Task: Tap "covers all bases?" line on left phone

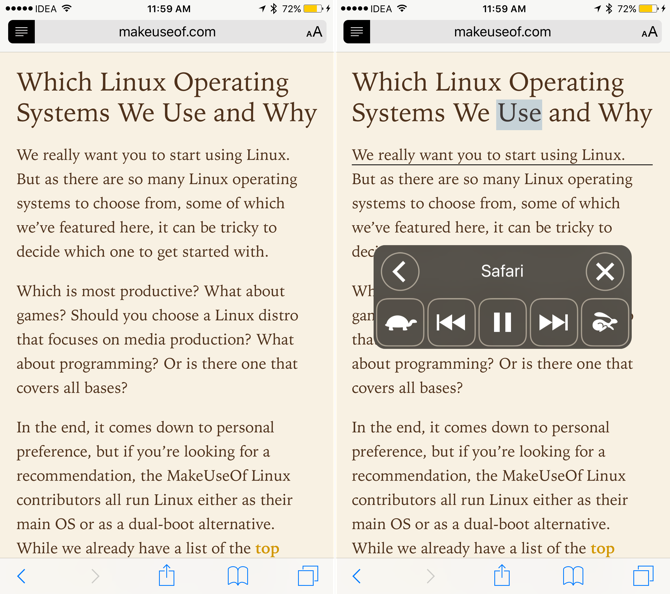Action: click(72, 388)
